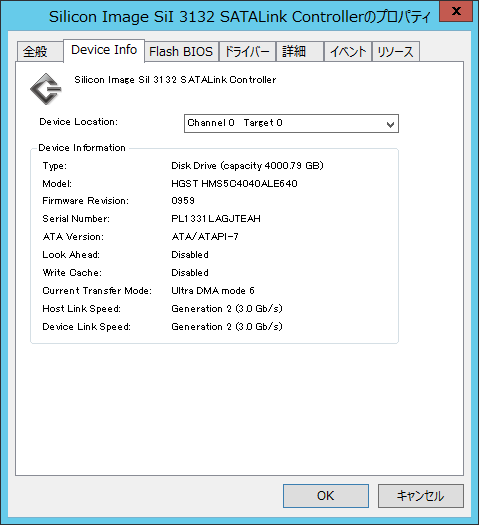Image resolution: width=479 pixels, height=525 pixels.
Task: Close the properties dialog with X
Action: coord(456,11)
